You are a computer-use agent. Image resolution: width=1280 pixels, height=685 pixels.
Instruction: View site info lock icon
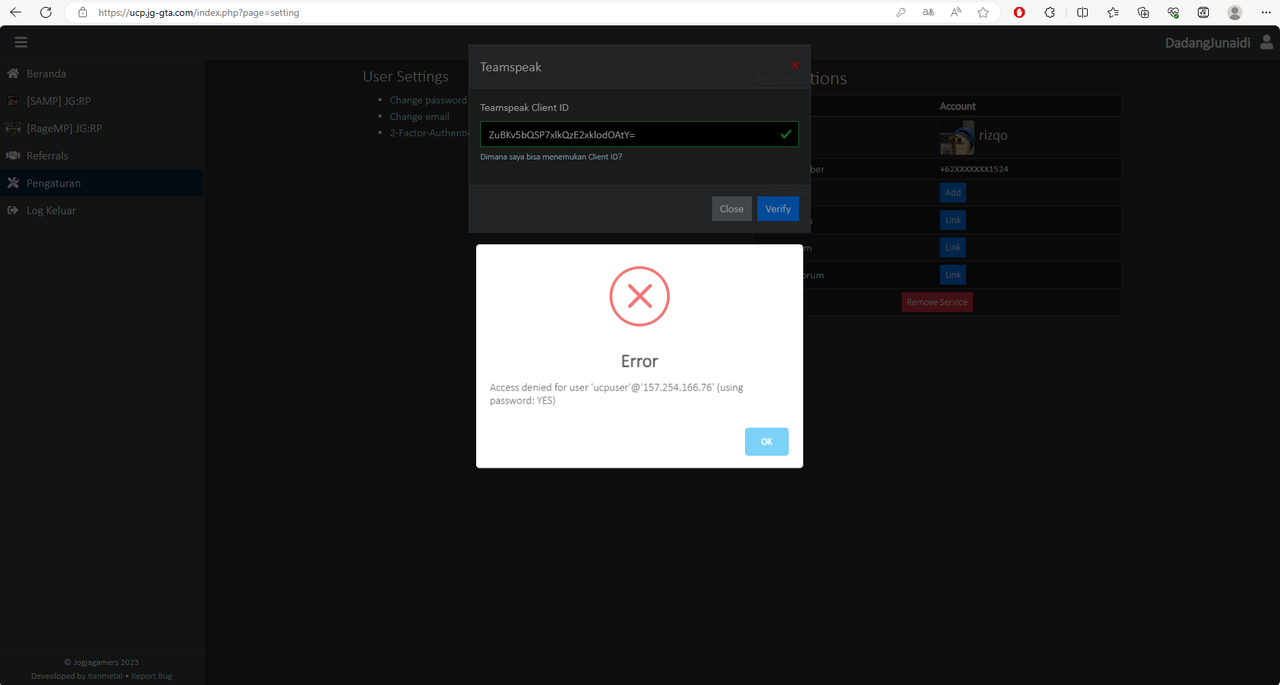point(83,13)
